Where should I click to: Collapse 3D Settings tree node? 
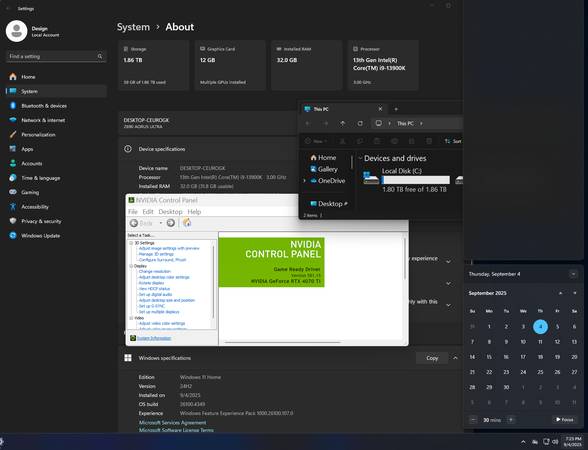point(131,243)
